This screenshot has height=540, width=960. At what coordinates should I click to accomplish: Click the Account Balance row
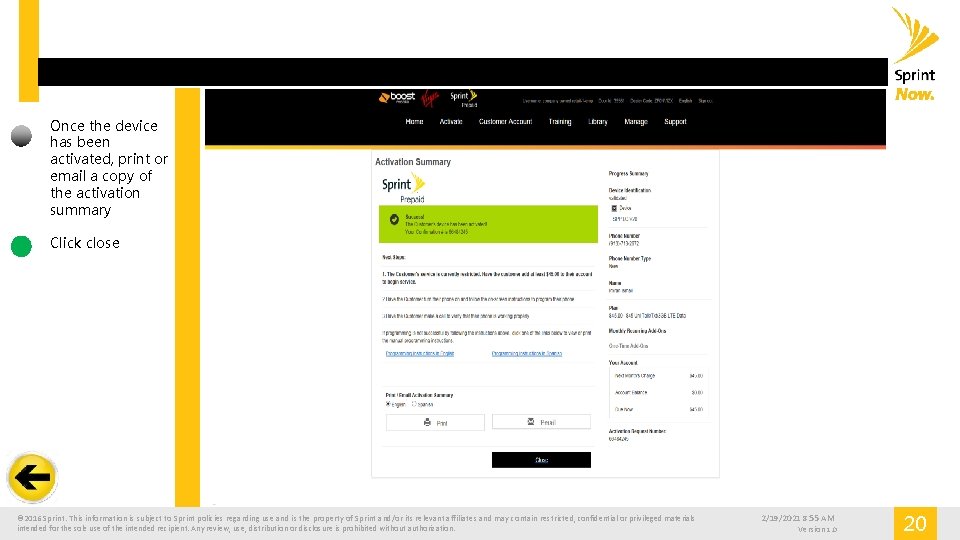tap(658, 392)
